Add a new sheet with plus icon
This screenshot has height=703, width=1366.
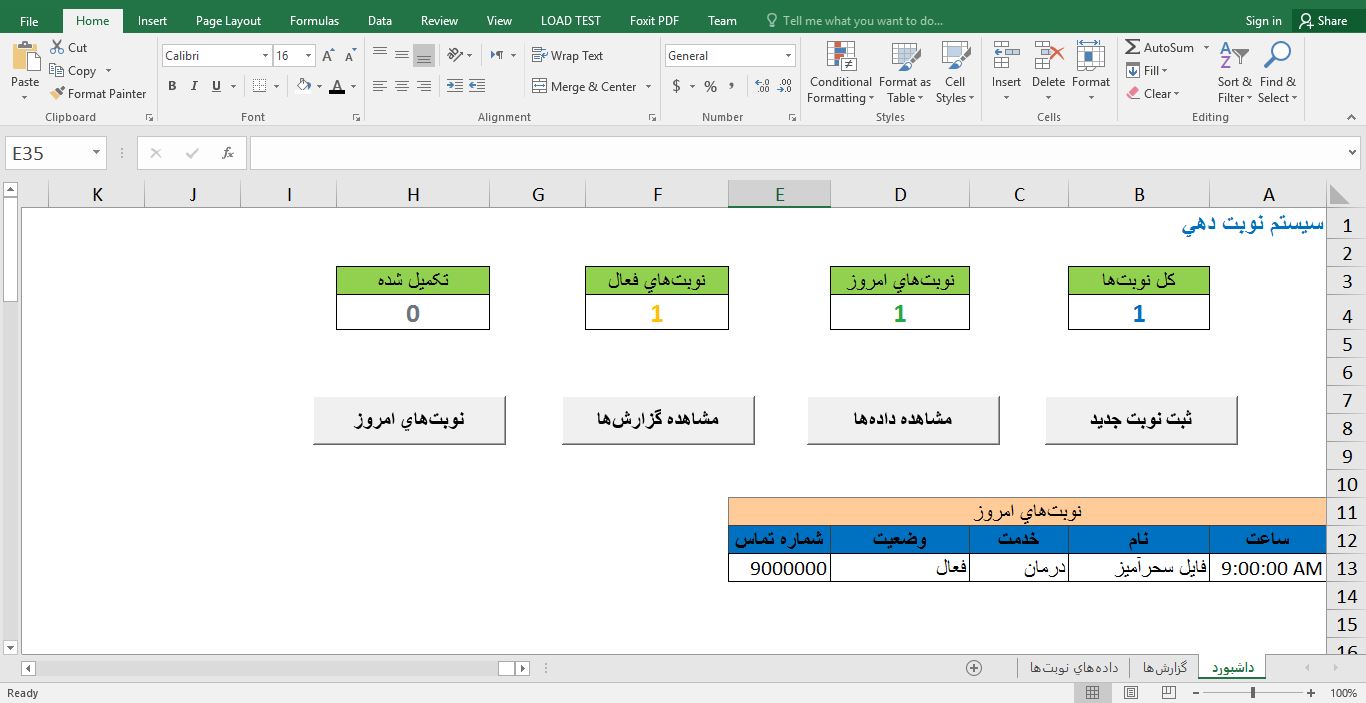(x=974, y=668)
